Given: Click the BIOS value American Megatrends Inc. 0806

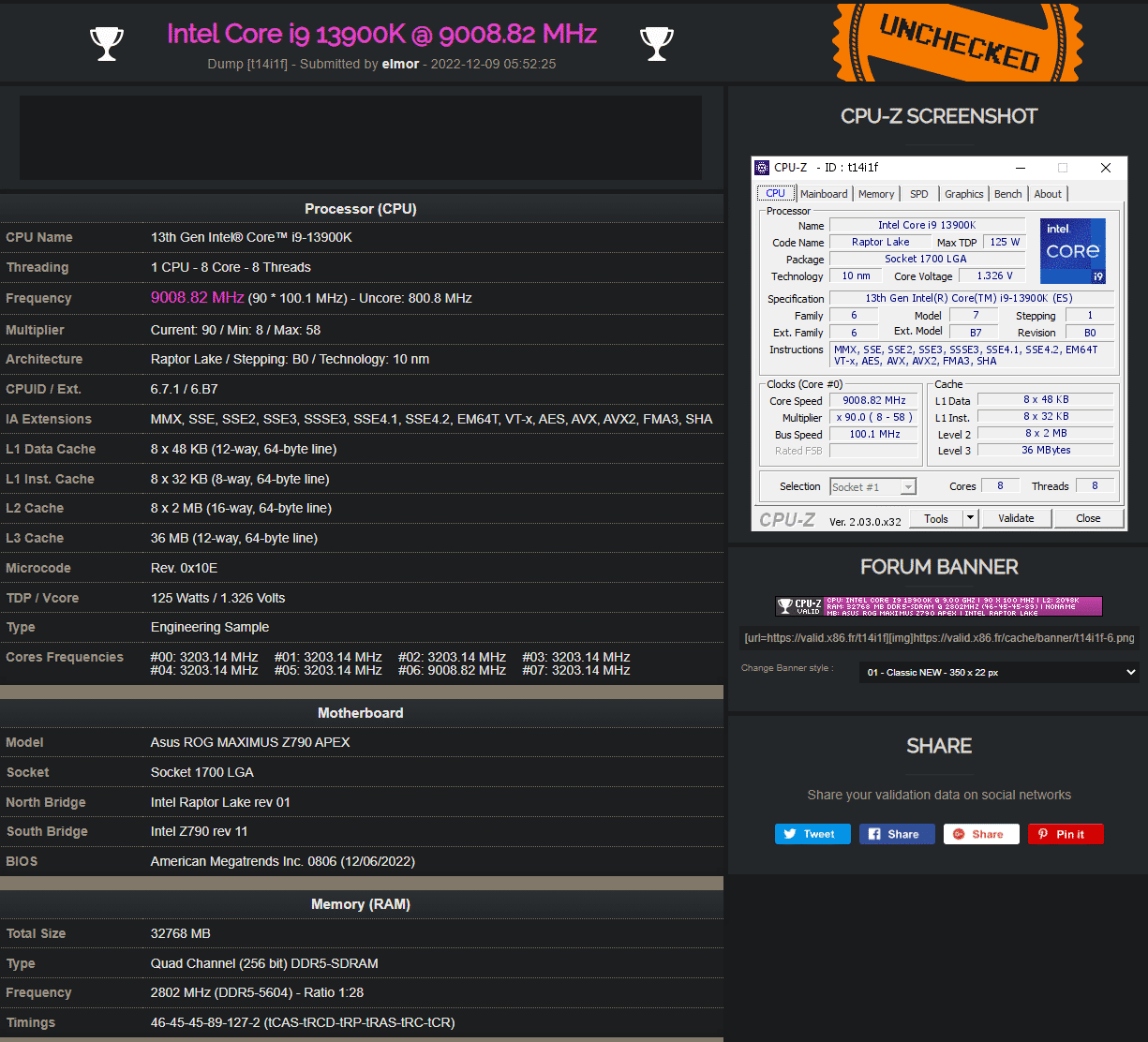Looking at the screenshot, I should click(283, 861).
